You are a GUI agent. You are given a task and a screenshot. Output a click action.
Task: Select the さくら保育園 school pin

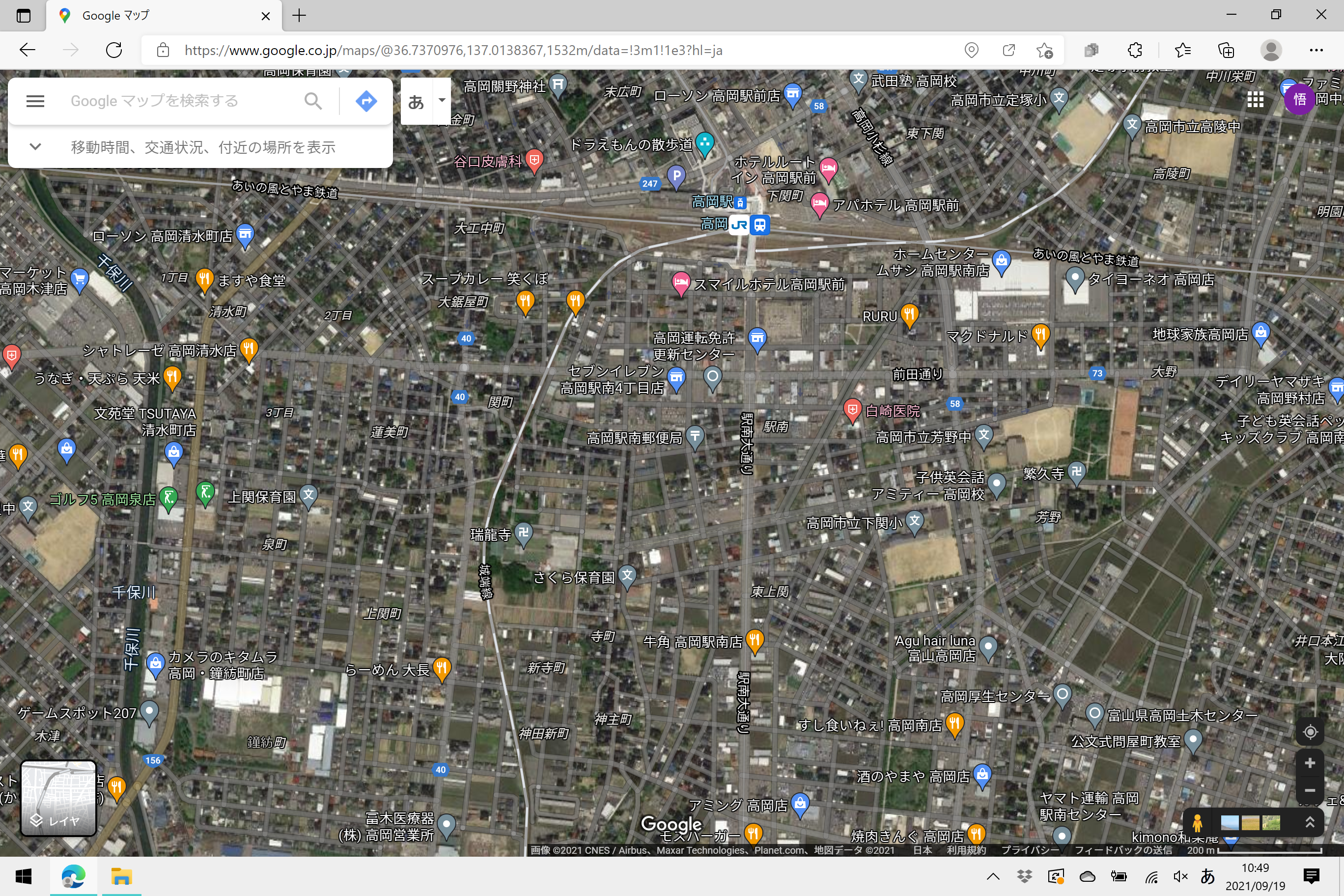point(627,577)
